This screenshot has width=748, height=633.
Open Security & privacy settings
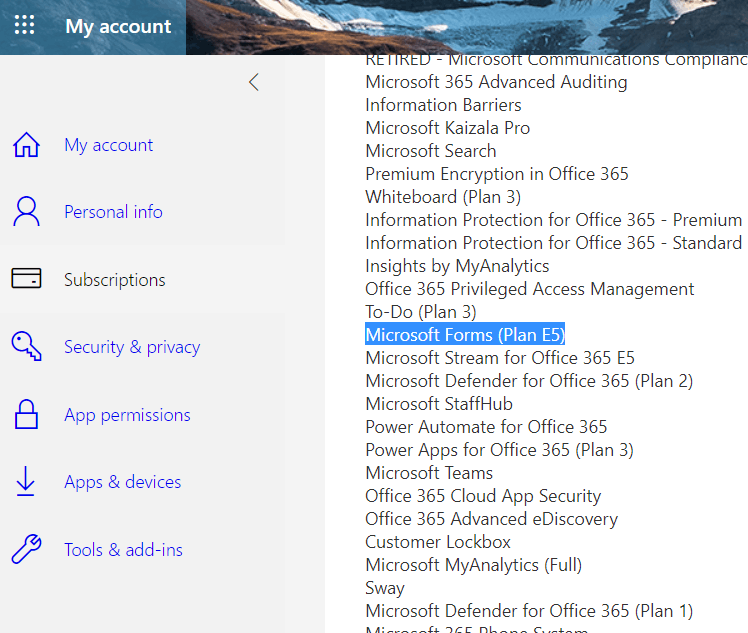coord(132,347)
